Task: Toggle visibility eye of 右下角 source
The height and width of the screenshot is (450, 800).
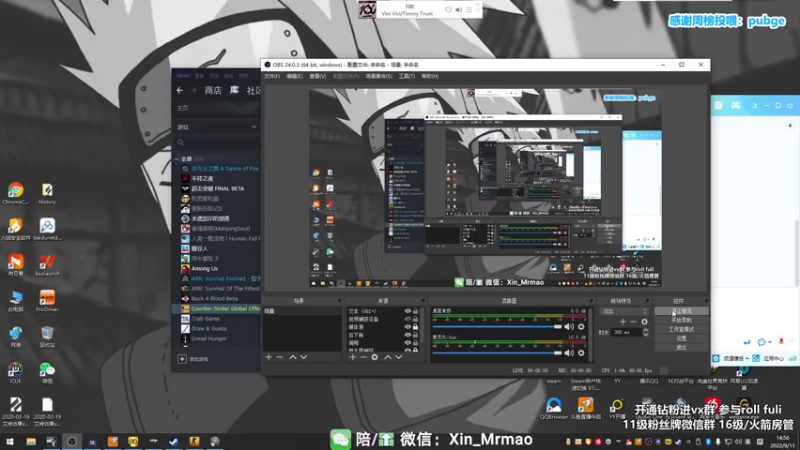Action: point(408,335)
